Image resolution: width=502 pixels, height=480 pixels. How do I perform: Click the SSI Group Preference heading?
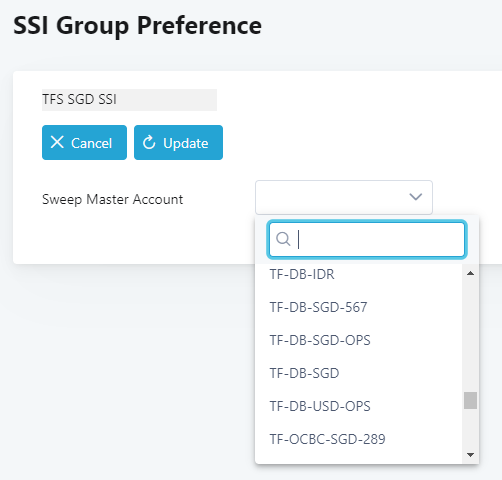pos(137,26)
